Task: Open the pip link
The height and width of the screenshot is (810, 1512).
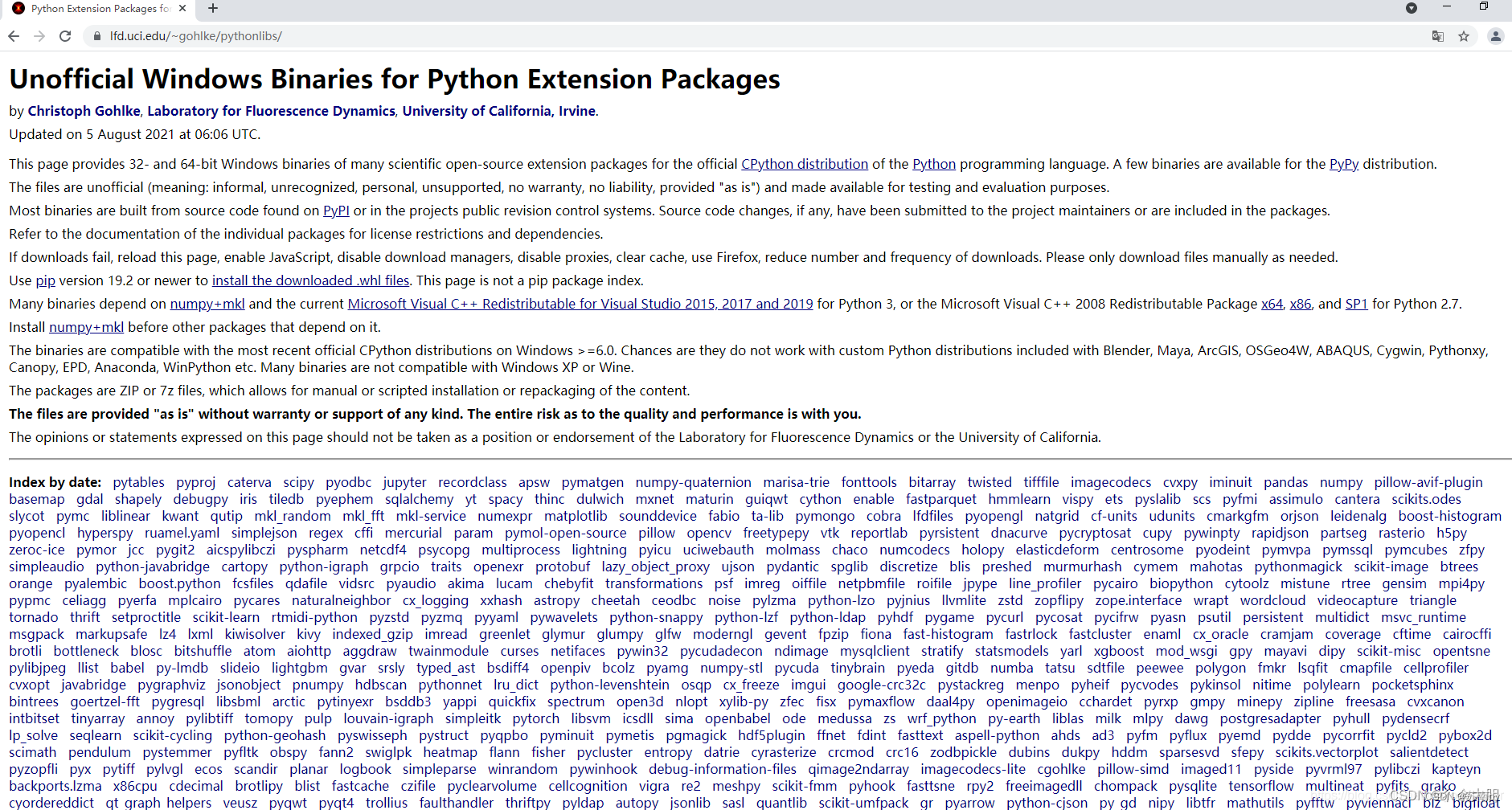Action: (x=46, y=280)
